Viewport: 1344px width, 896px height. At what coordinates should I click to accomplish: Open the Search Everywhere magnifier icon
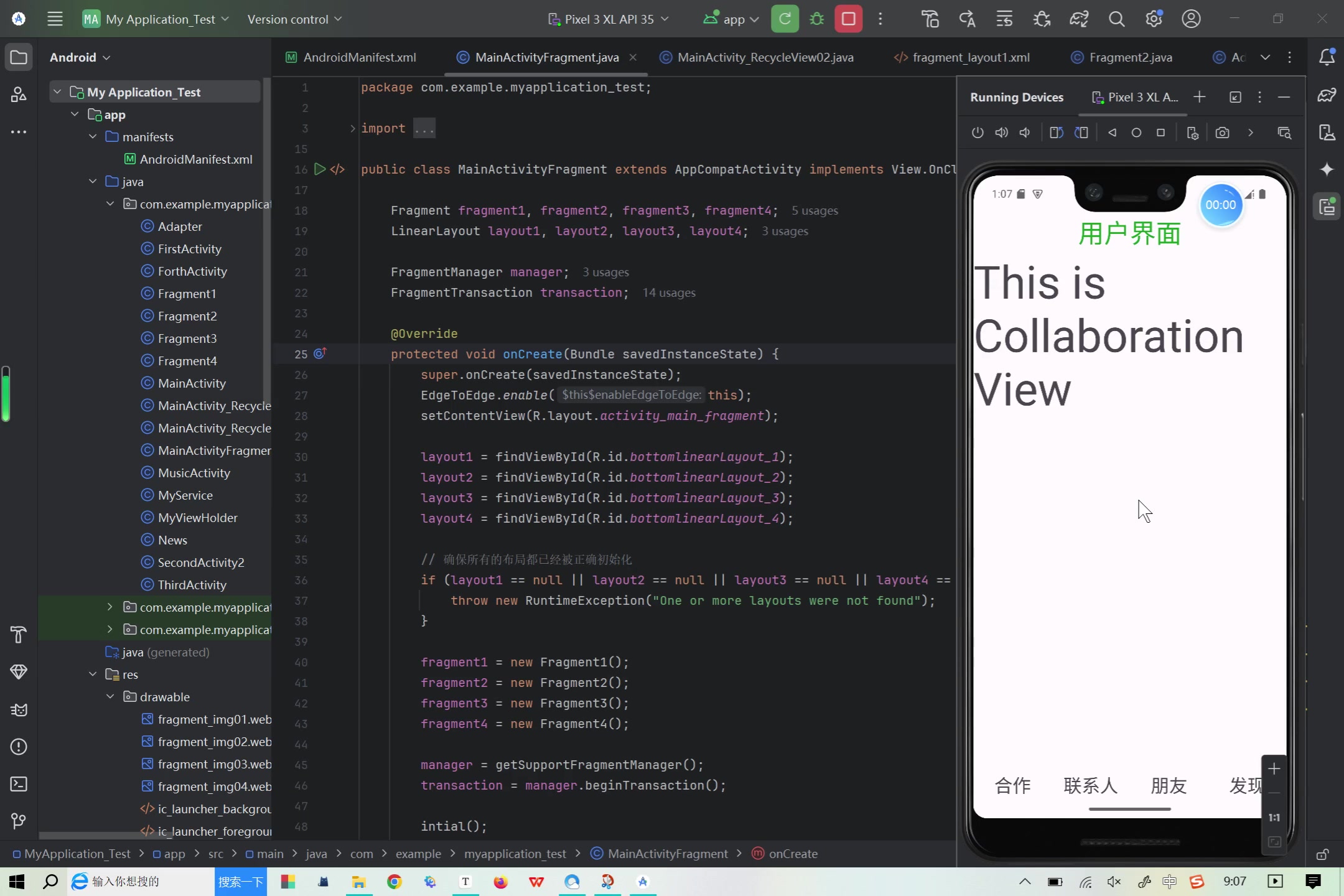pos(1116,19)
